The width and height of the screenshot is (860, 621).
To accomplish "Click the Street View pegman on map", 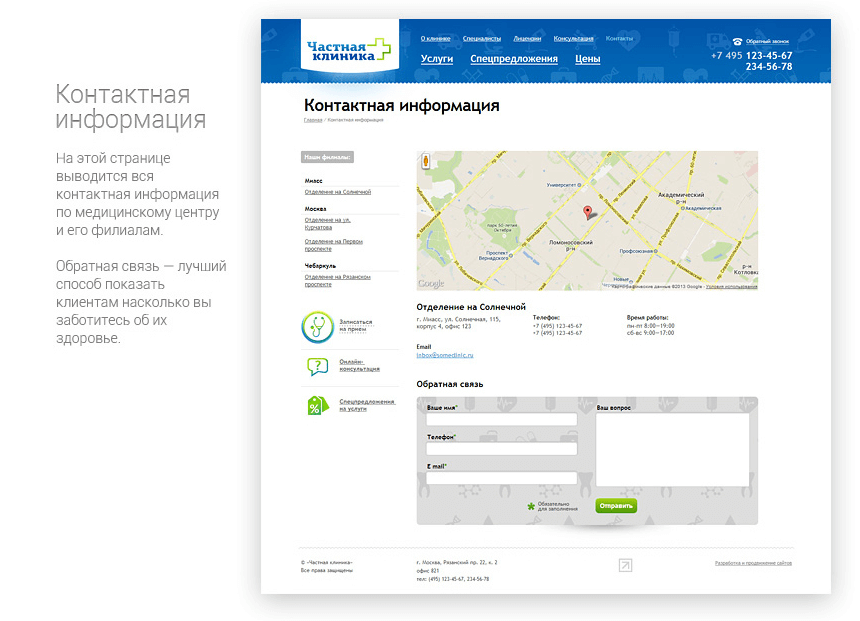I will click(x=427, y=162).
